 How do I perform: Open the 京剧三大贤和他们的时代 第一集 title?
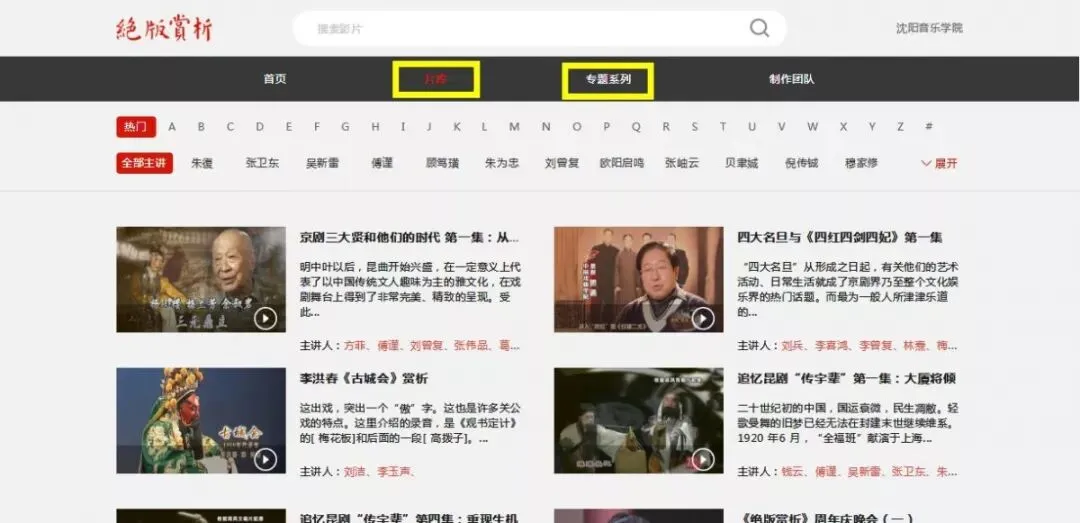point(409,238)
